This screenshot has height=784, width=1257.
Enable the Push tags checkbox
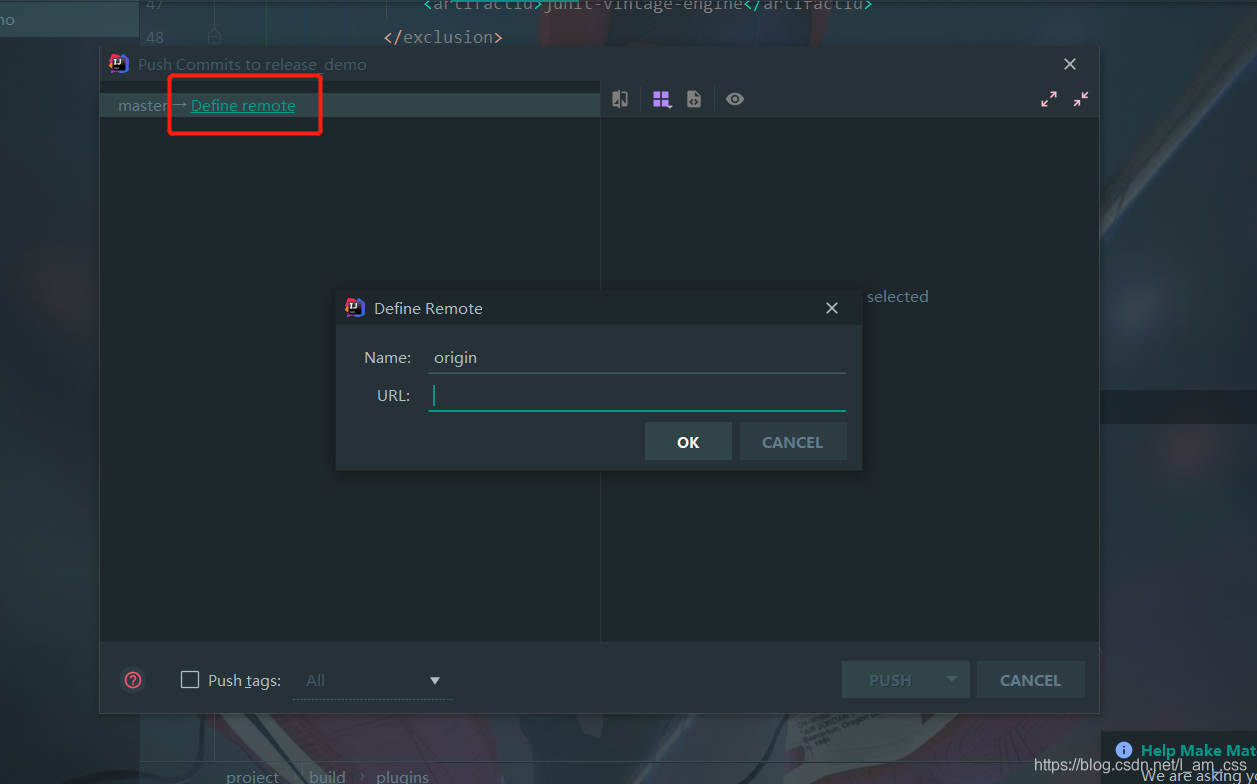pyautogui.click(x=190, y=680)
